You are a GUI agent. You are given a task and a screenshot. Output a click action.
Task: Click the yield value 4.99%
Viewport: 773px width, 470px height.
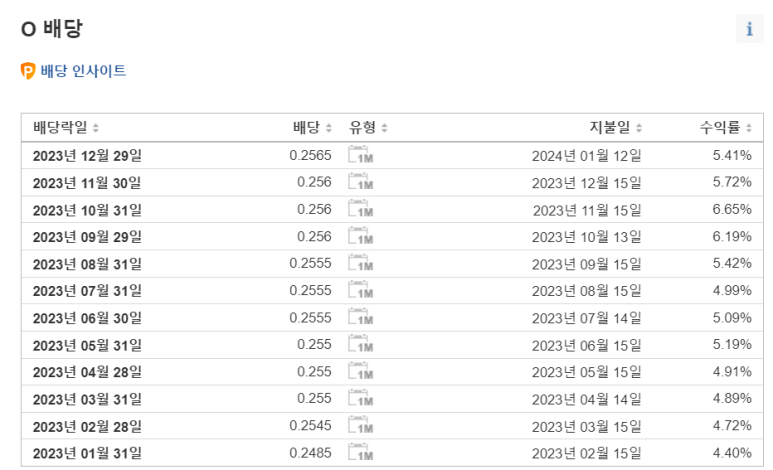click(732, 290)
